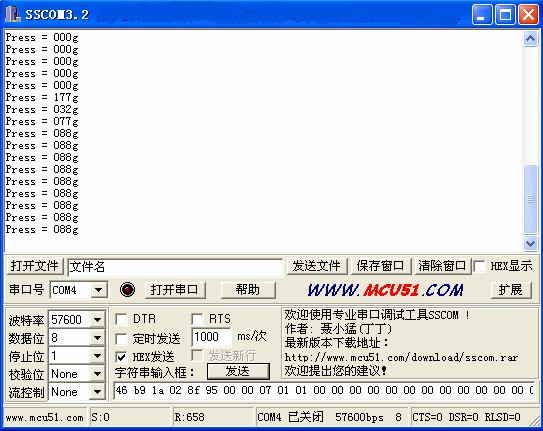This screenshot has height=431, width=543.
Task: Click the up arrow of output scrollbar
Action: click(x=530, y=38)
